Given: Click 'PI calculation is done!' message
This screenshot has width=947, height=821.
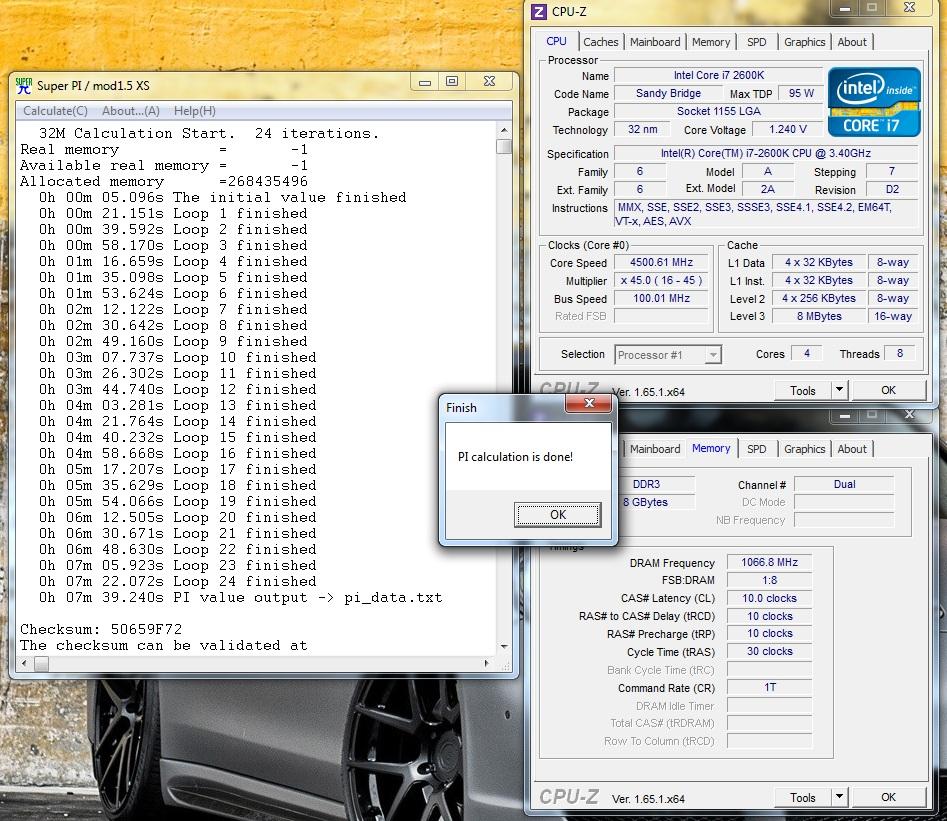Looking at the screenshot, I should 515,457.
